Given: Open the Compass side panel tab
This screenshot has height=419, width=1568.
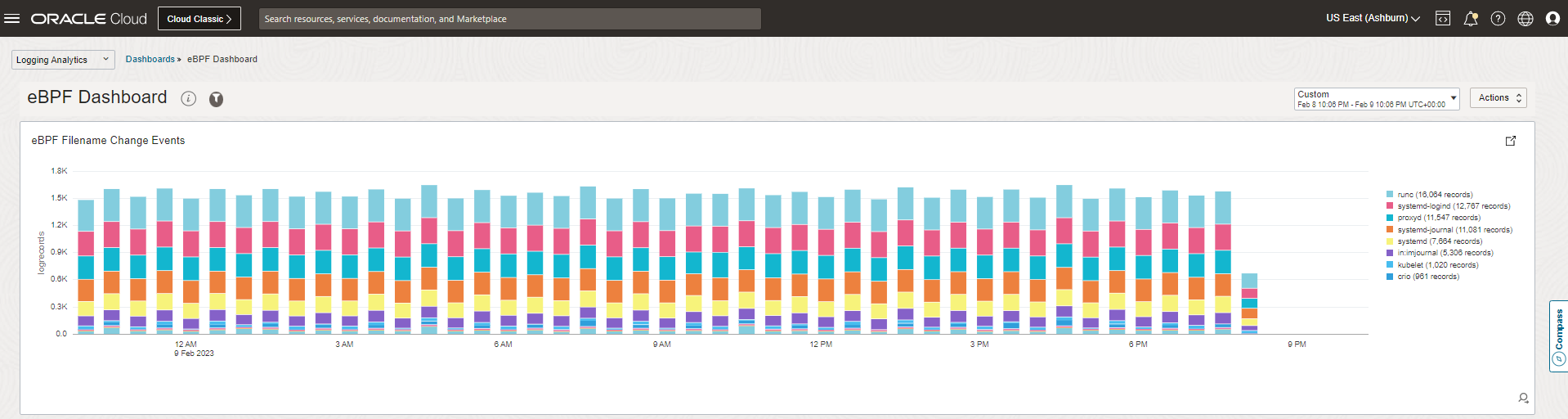Looking at the screenshot, I should point(1558,336).
